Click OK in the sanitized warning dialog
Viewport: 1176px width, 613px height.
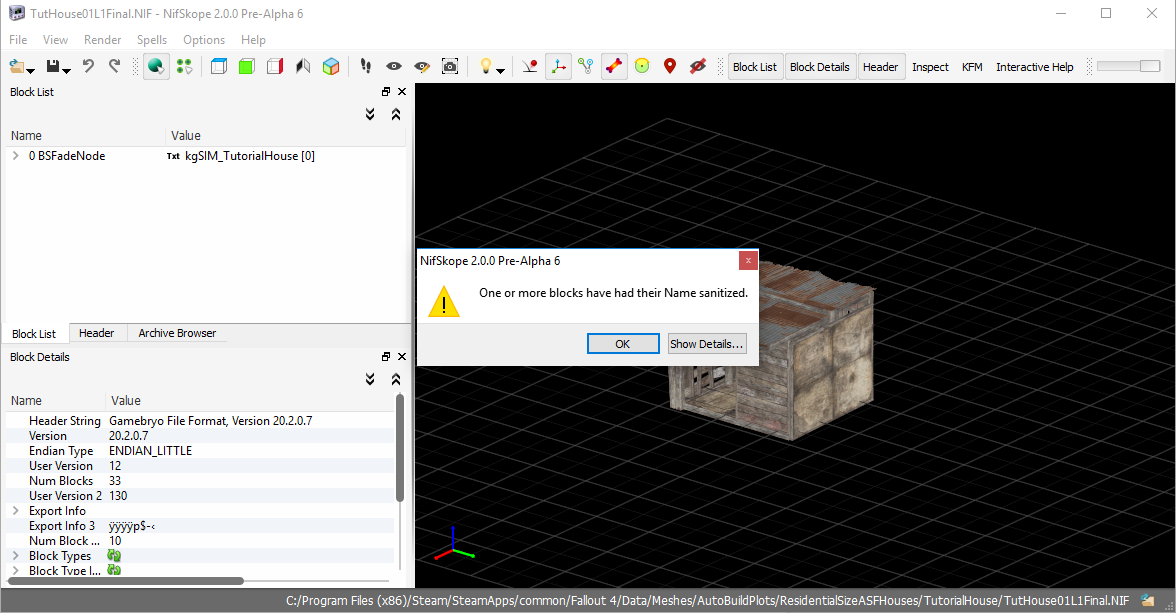pyautogui.click(x=622, y=344)
